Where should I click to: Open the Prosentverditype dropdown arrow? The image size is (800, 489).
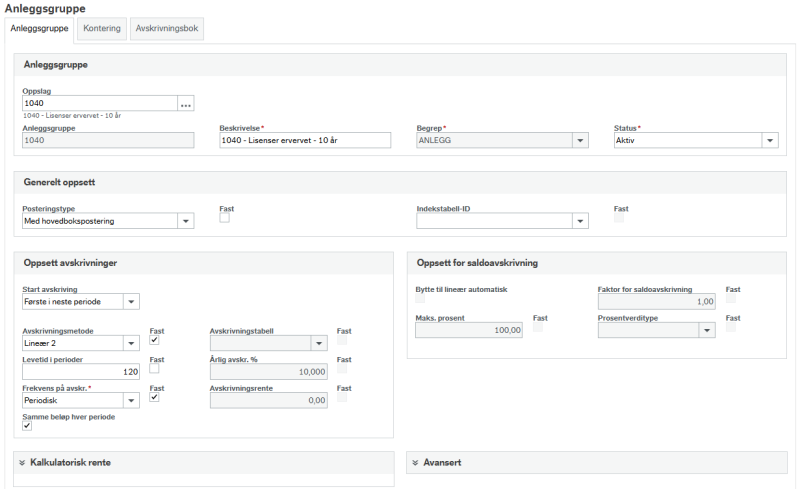tap(707, 330)
